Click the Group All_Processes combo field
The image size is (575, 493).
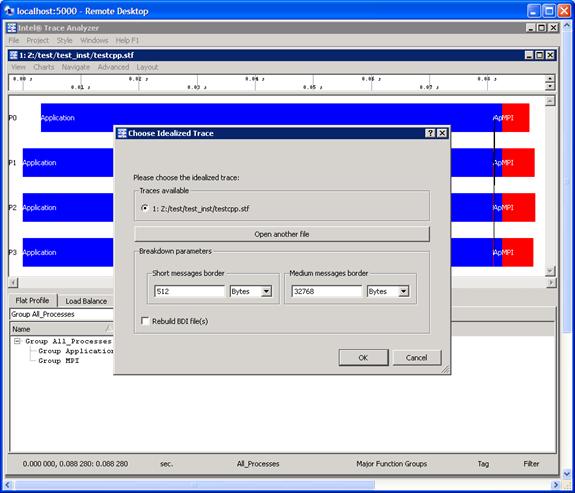tap(62, 314)
